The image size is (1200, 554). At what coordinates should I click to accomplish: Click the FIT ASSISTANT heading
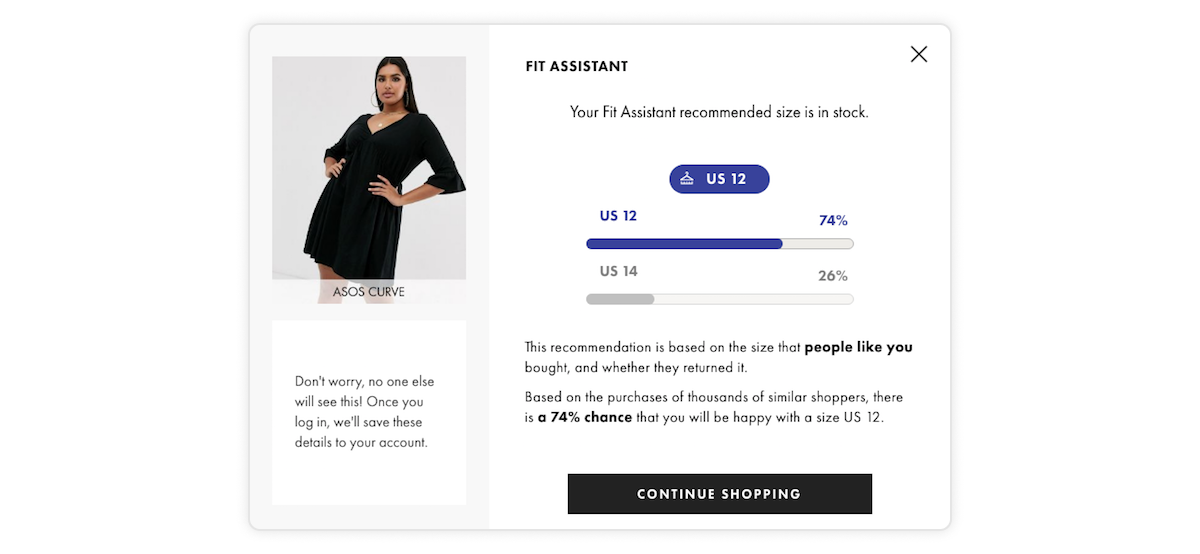577,67
